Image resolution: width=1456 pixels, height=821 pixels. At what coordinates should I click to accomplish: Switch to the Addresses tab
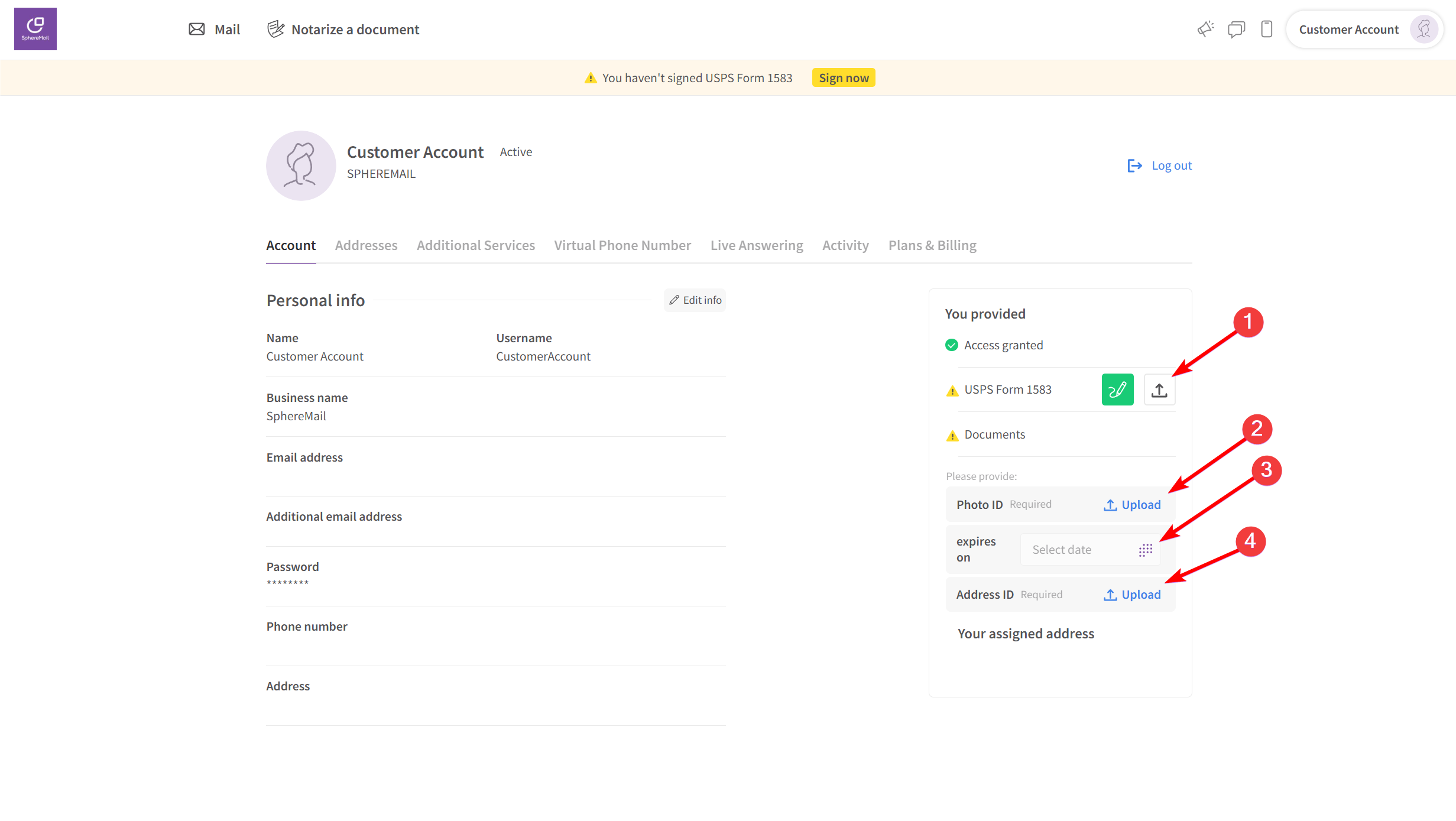(x=366, y=245)
